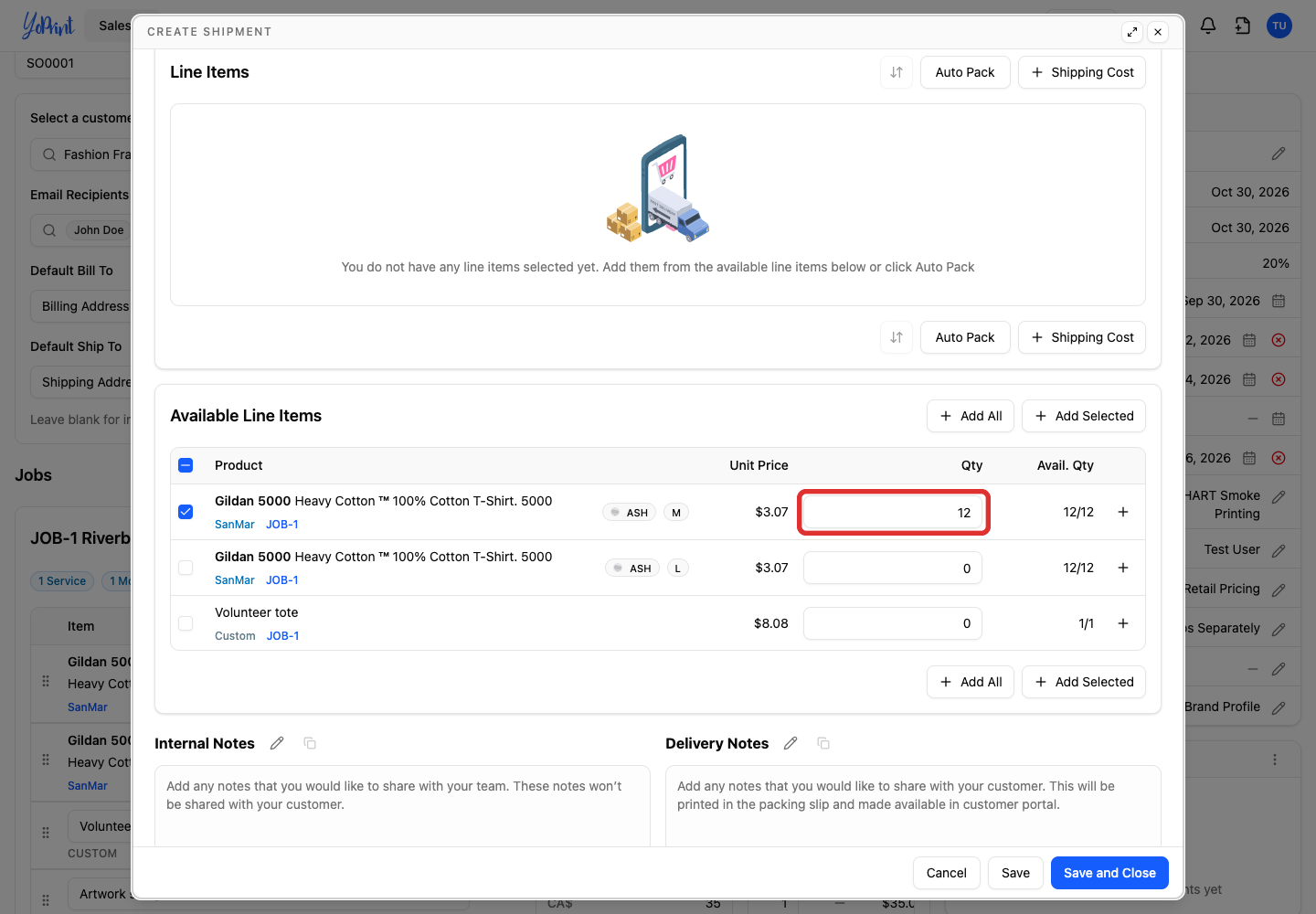This screenshot has height=914, width=1316.
Task: Edit quantity field for Gildan 5000 ASH M
Action: pos(894,513)
